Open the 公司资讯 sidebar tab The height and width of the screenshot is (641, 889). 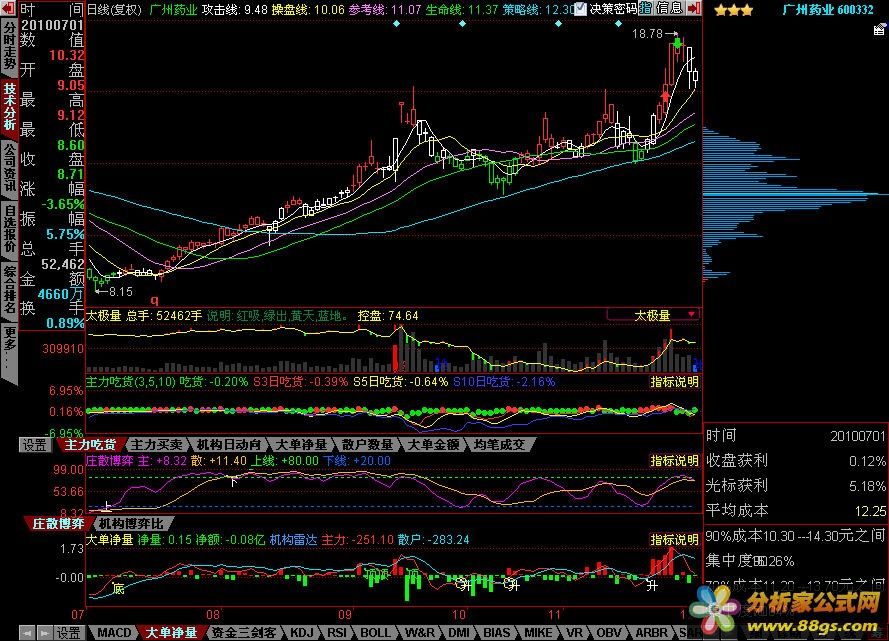[x=10, y=168]
